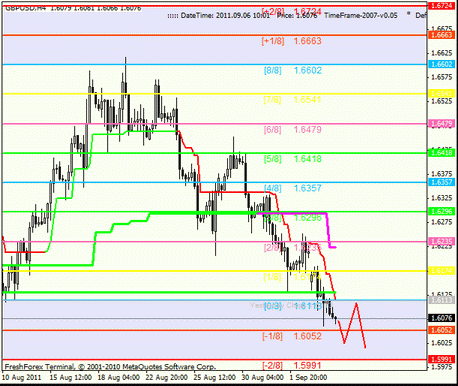The image size is (458, 386).
Task: Click the FreshForex Terminal copyright text
Action: [x=110, y=367]
